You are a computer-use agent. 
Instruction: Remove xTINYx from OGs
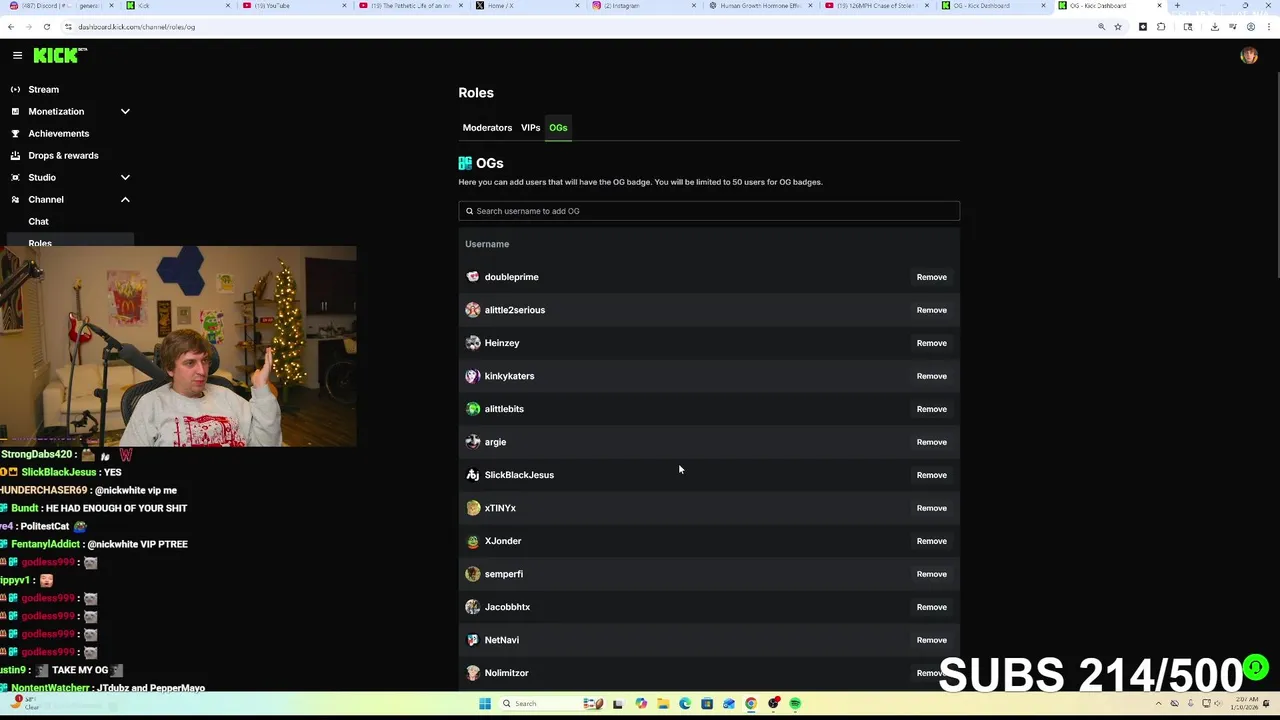pos(931,508)
